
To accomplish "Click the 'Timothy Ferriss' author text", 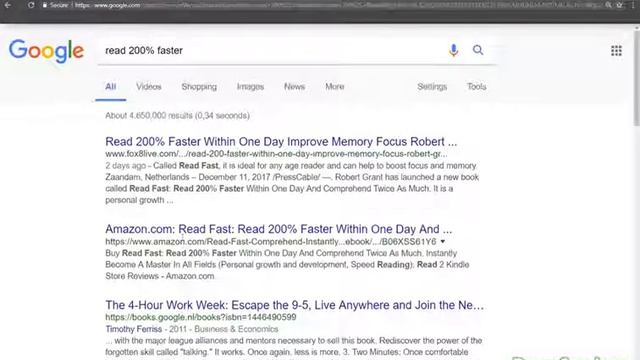I will (x=133, y=329).
